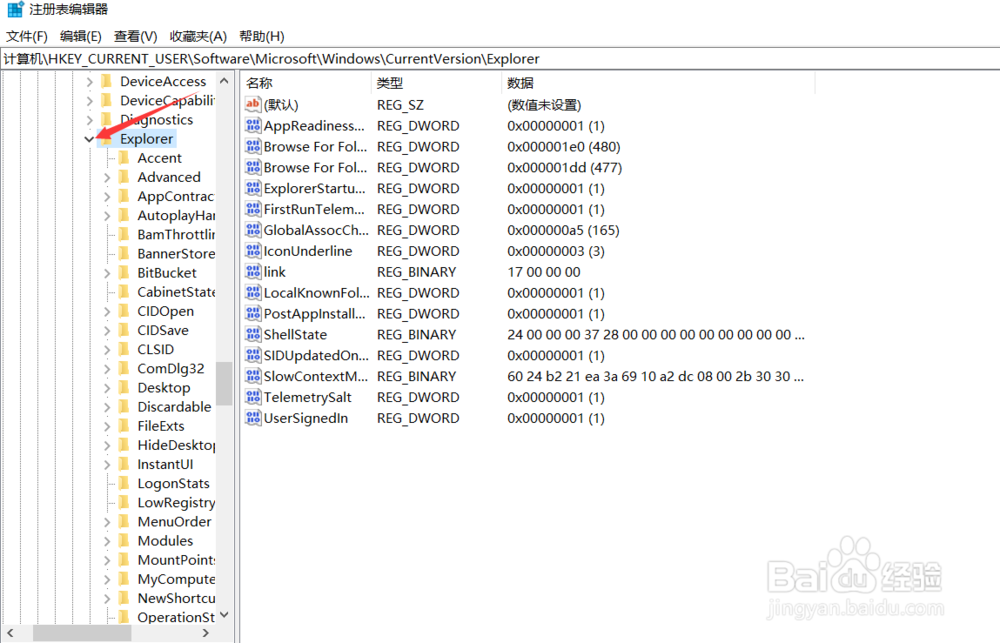Screen dimensions: 1000x643
Task: Click the tree horizontal scroll right arrow
Action: 205,633
